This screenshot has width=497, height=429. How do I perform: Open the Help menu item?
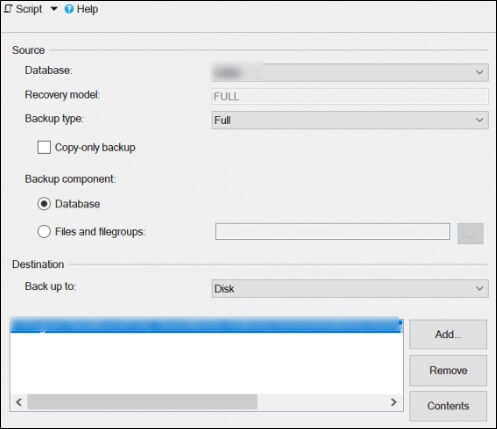[x=87, y=9]
